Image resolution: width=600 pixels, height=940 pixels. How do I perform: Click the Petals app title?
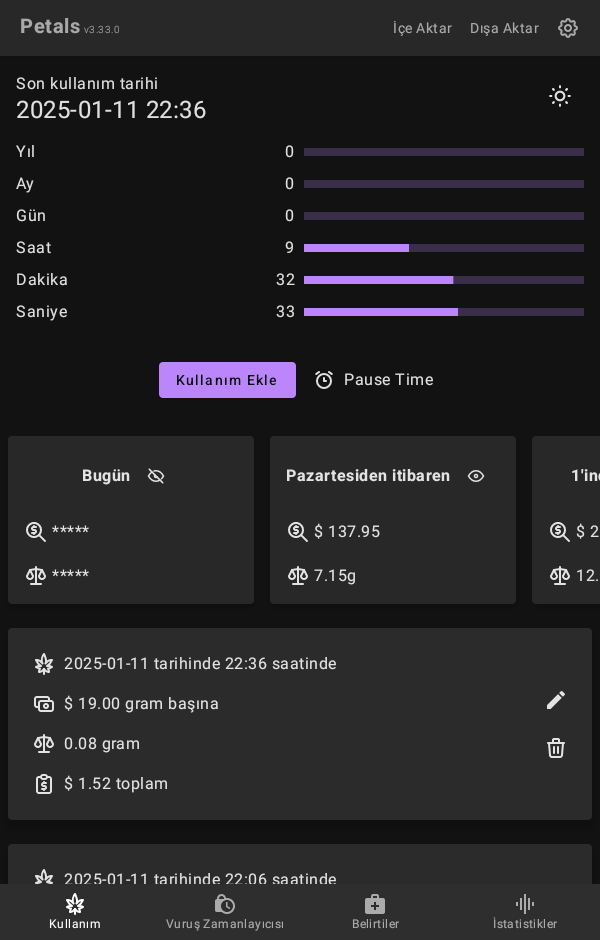[50, 27]
